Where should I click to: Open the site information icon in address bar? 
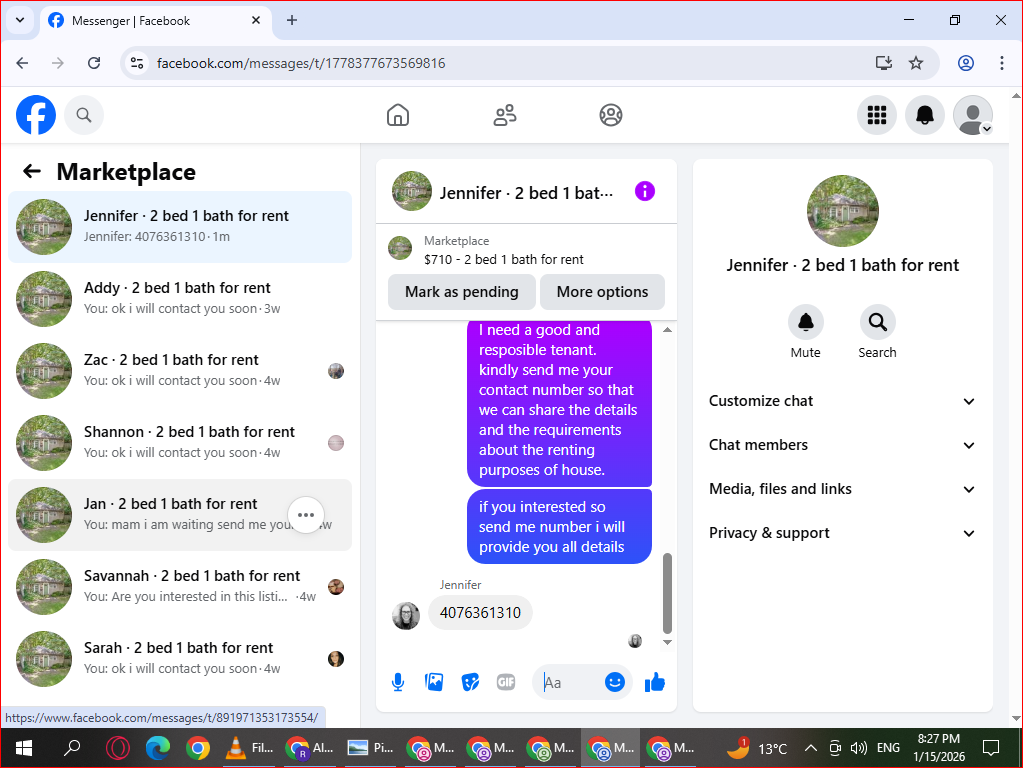(137, 63)
